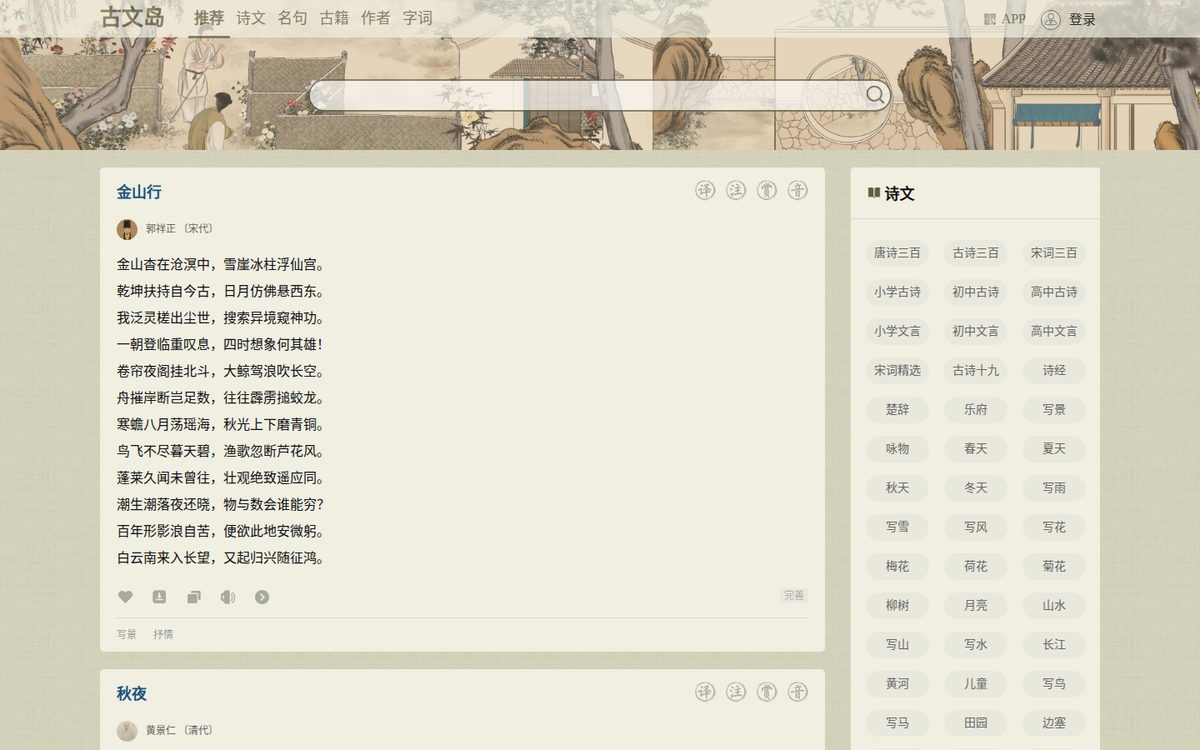Open the 作者 navigation tab
Viewport: 1200px width, 750px height.
tap(376, 18)
